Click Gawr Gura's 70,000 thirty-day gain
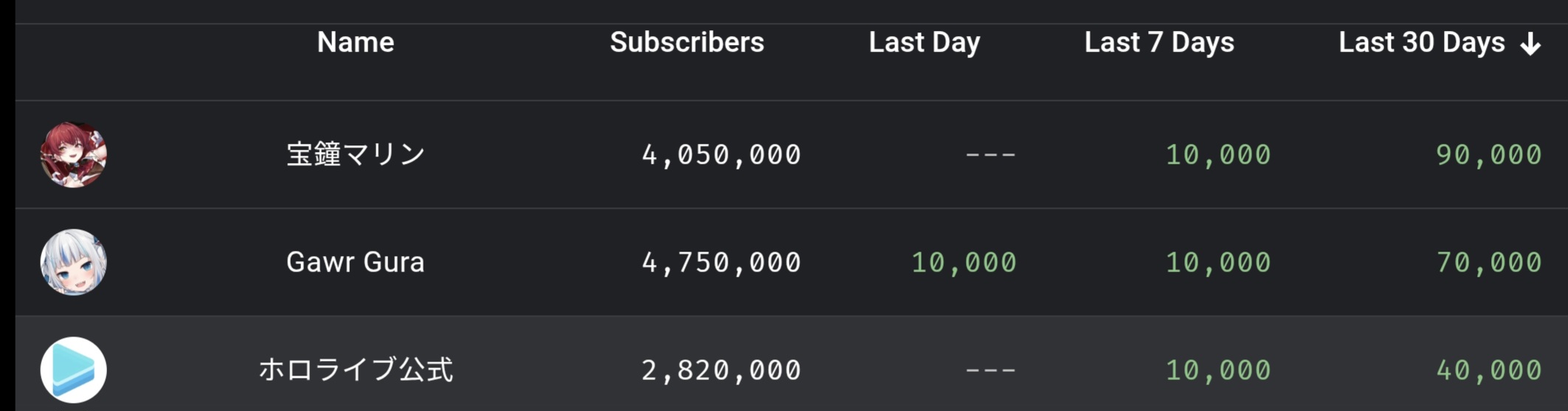 [x=1488, y=263]
